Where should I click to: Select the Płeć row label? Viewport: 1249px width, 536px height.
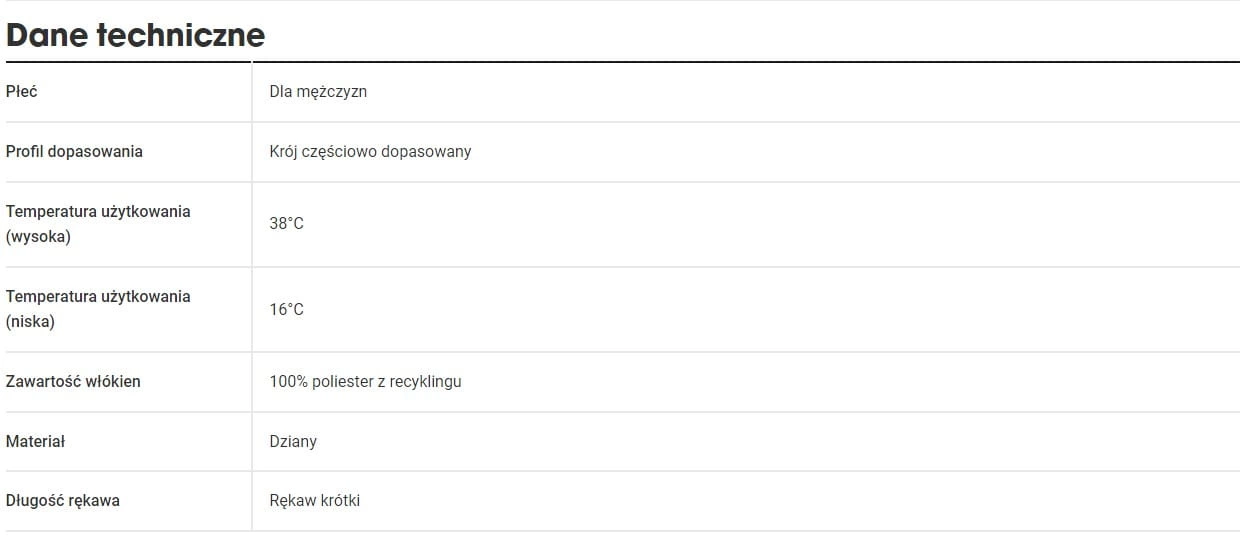click(x=22, y=91)
